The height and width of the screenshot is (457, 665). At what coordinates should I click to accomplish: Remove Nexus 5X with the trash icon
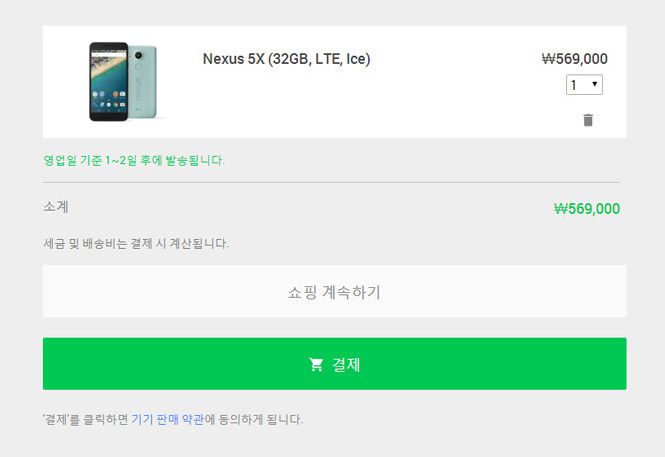click(x=588, y=120)
